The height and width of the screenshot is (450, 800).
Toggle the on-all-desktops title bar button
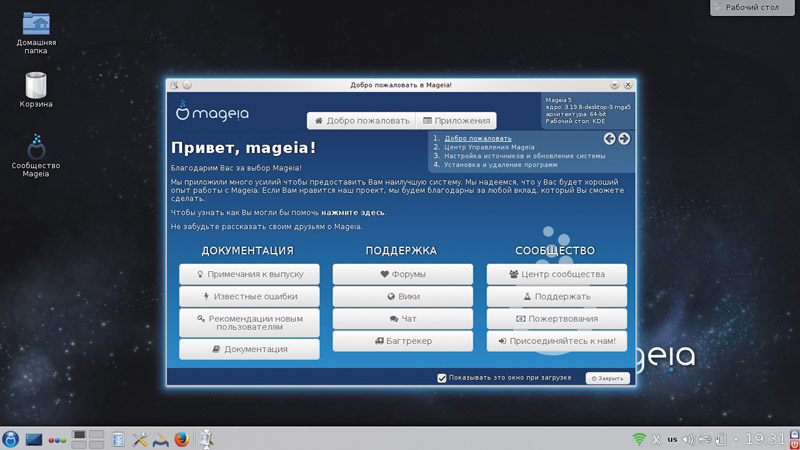187,85
